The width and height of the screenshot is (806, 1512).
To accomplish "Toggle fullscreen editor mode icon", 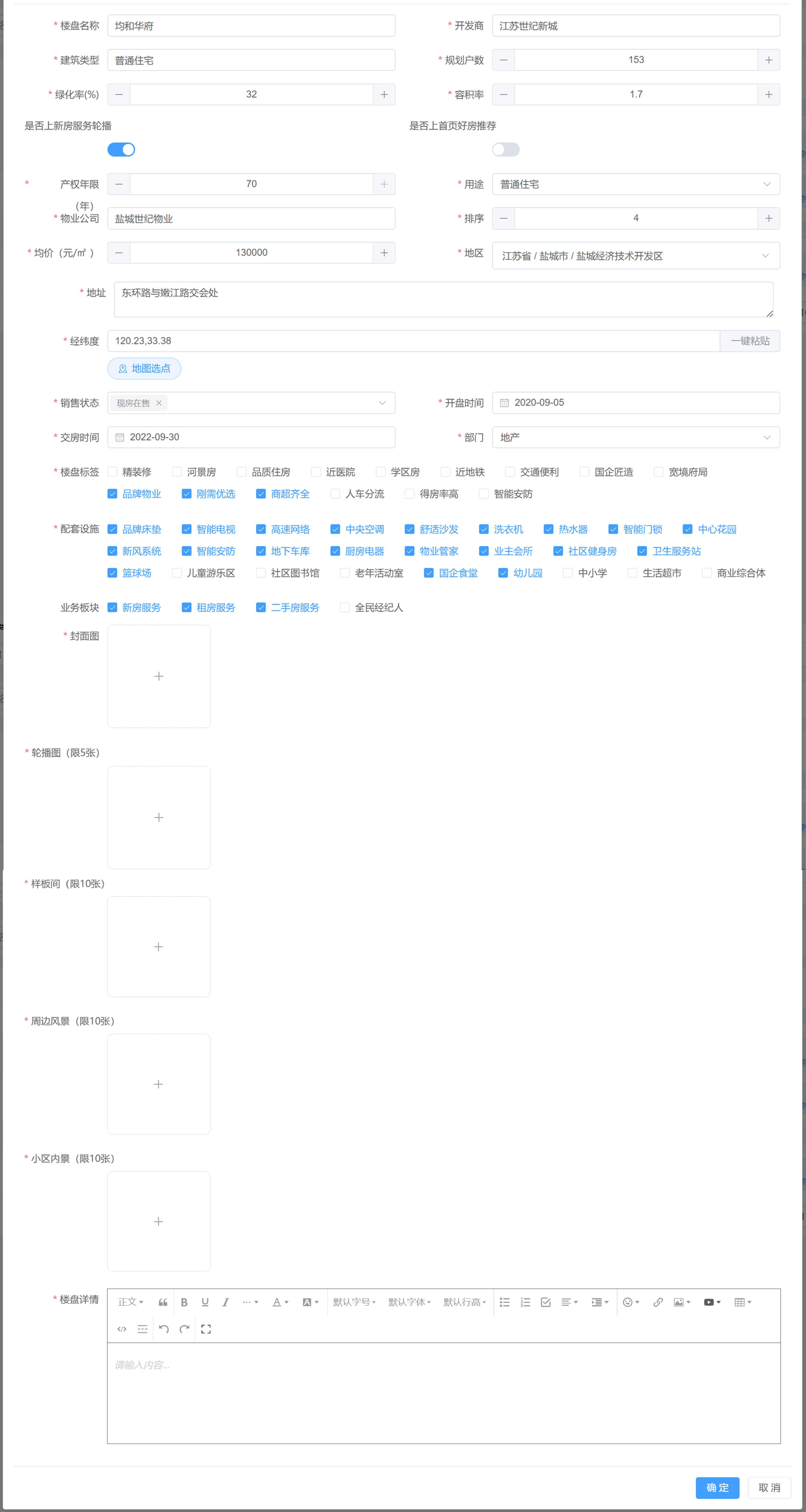I will (206, 1329).
